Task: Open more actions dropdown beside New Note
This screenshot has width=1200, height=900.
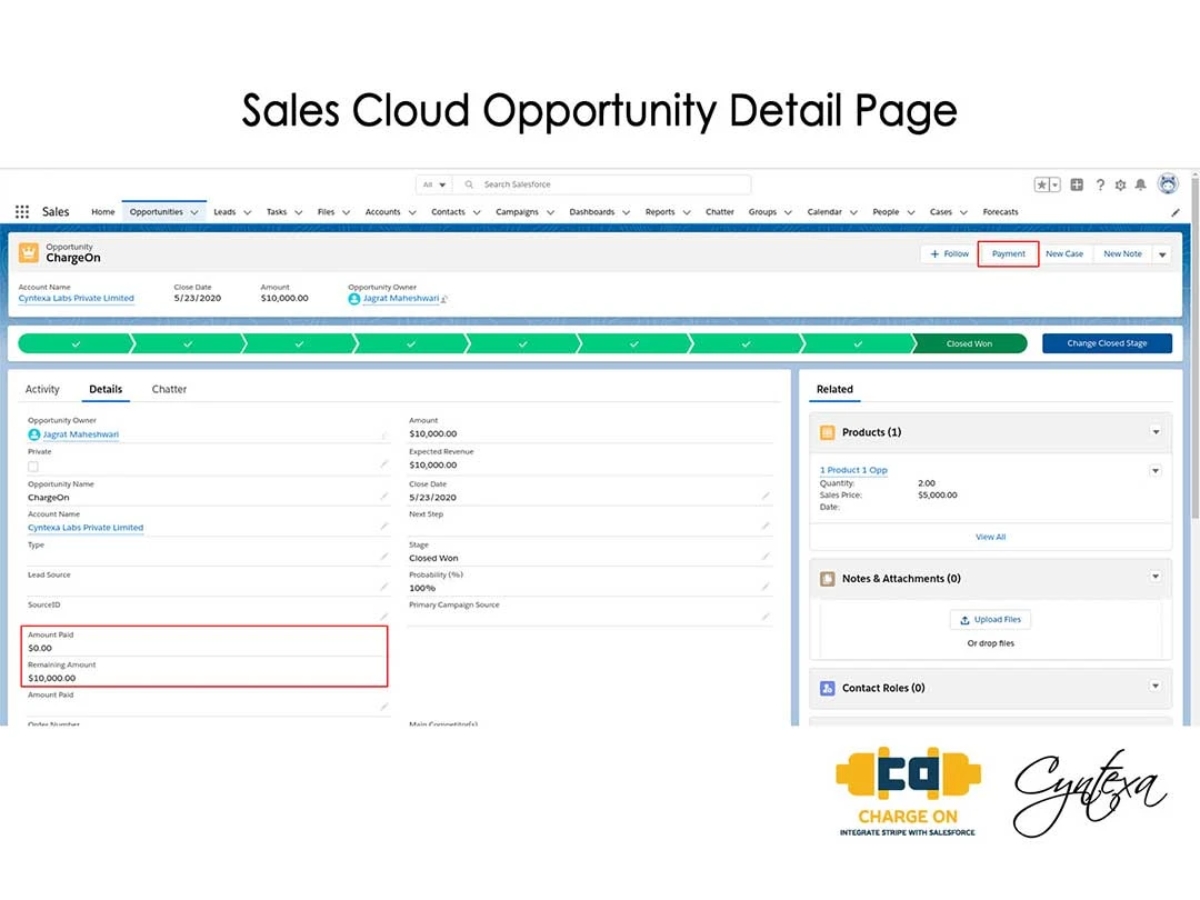Action: pos(1162,254)
